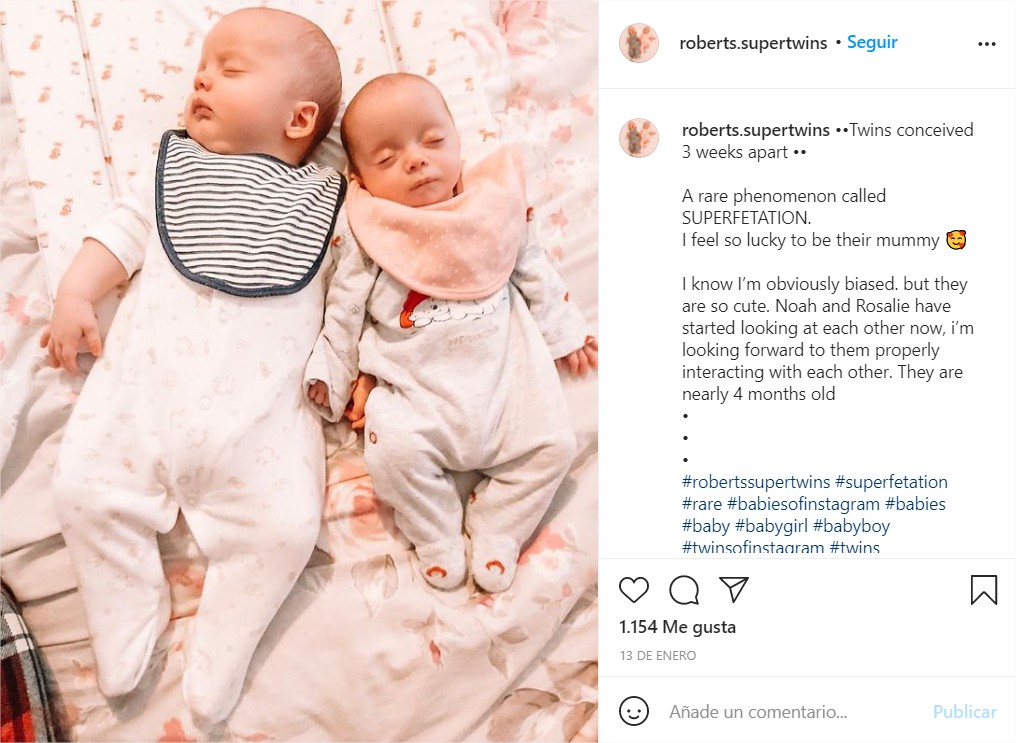Open roberts.supertwins username in header
This screenshot has width=1016, height=743.
[x=753, y=43]
